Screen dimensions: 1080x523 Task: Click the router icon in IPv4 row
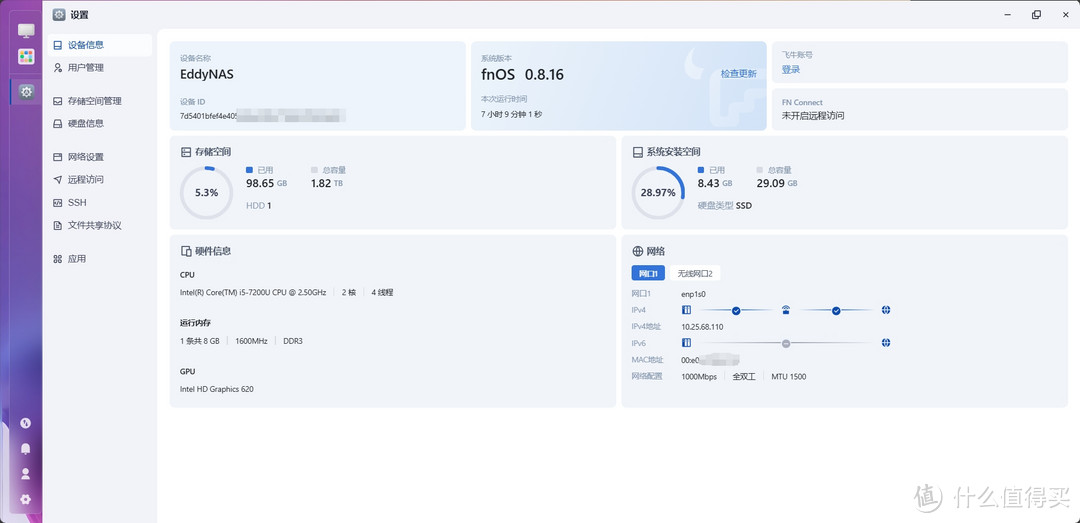coord(786,310)
